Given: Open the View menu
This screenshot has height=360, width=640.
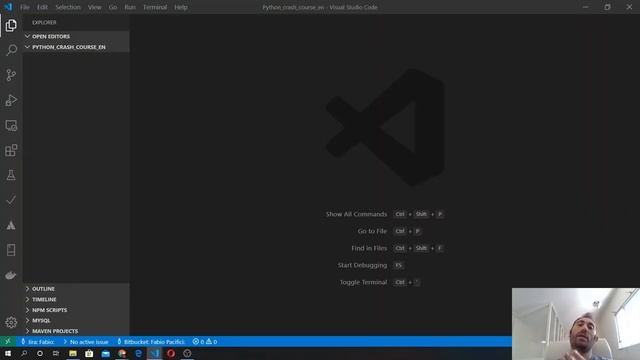Looking at the screenshot, I should tap(95, 7).
